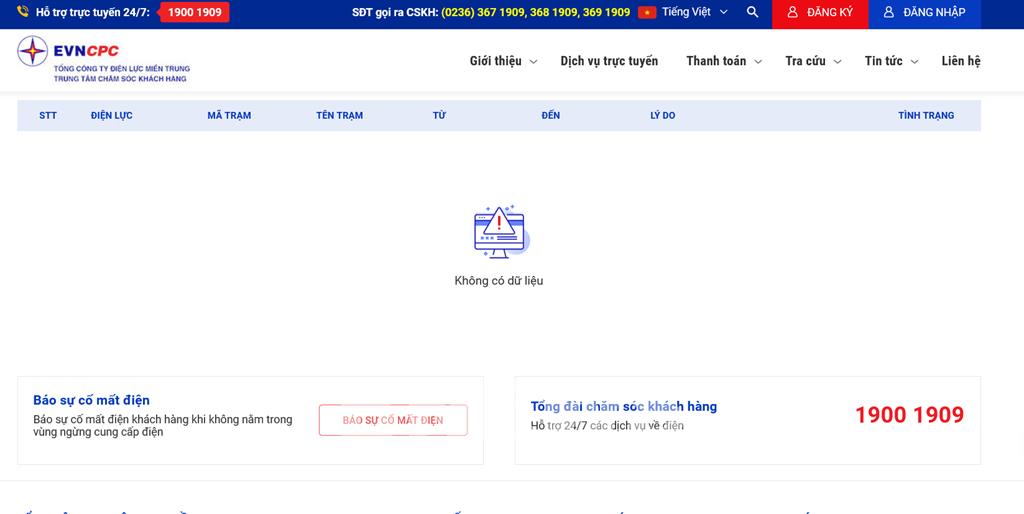This screenshot has height=514, width=1024.
Task: Expand the Tiếng Việt language dropdown
Action: pos(694,12)
